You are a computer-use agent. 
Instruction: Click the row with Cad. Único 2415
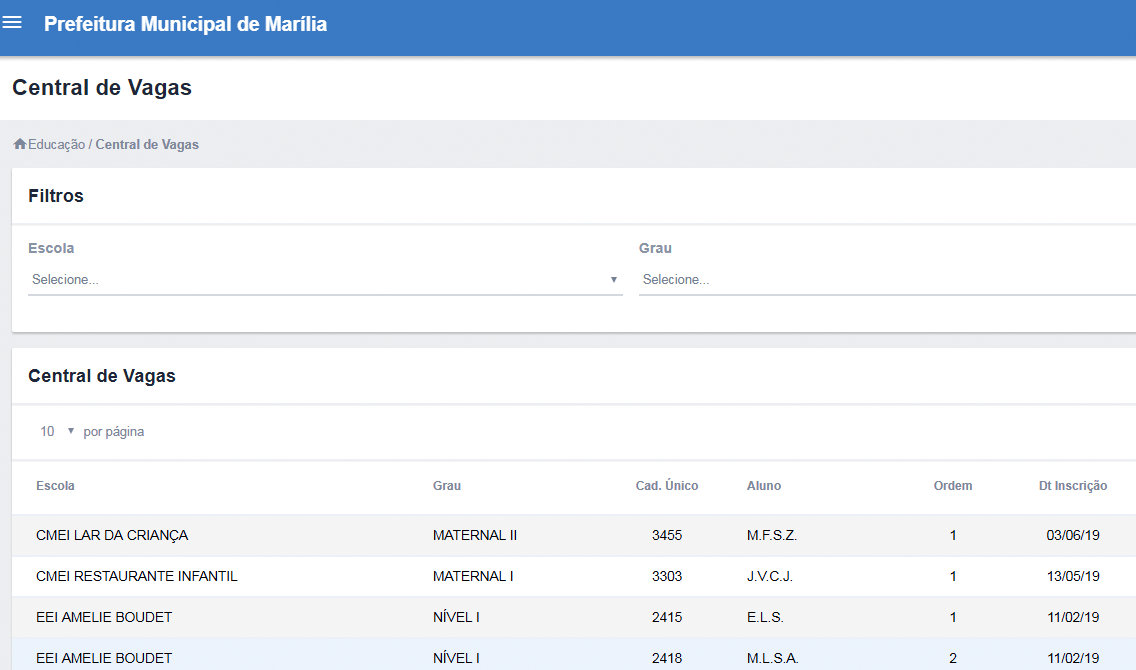click(667, 618)
